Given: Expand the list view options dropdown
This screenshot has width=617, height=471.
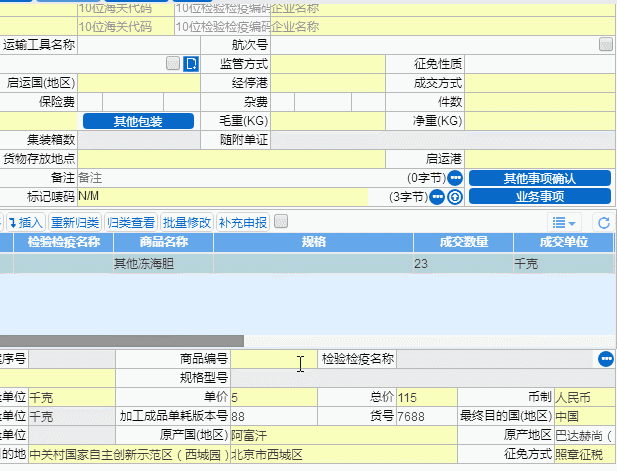Looking at the screenshot, I should [x=564, y=222].
